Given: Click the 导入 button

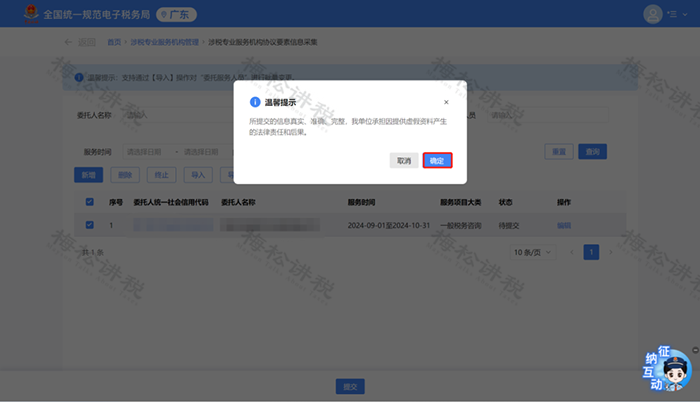Looking at the screenshot, I should click(198, 175).
